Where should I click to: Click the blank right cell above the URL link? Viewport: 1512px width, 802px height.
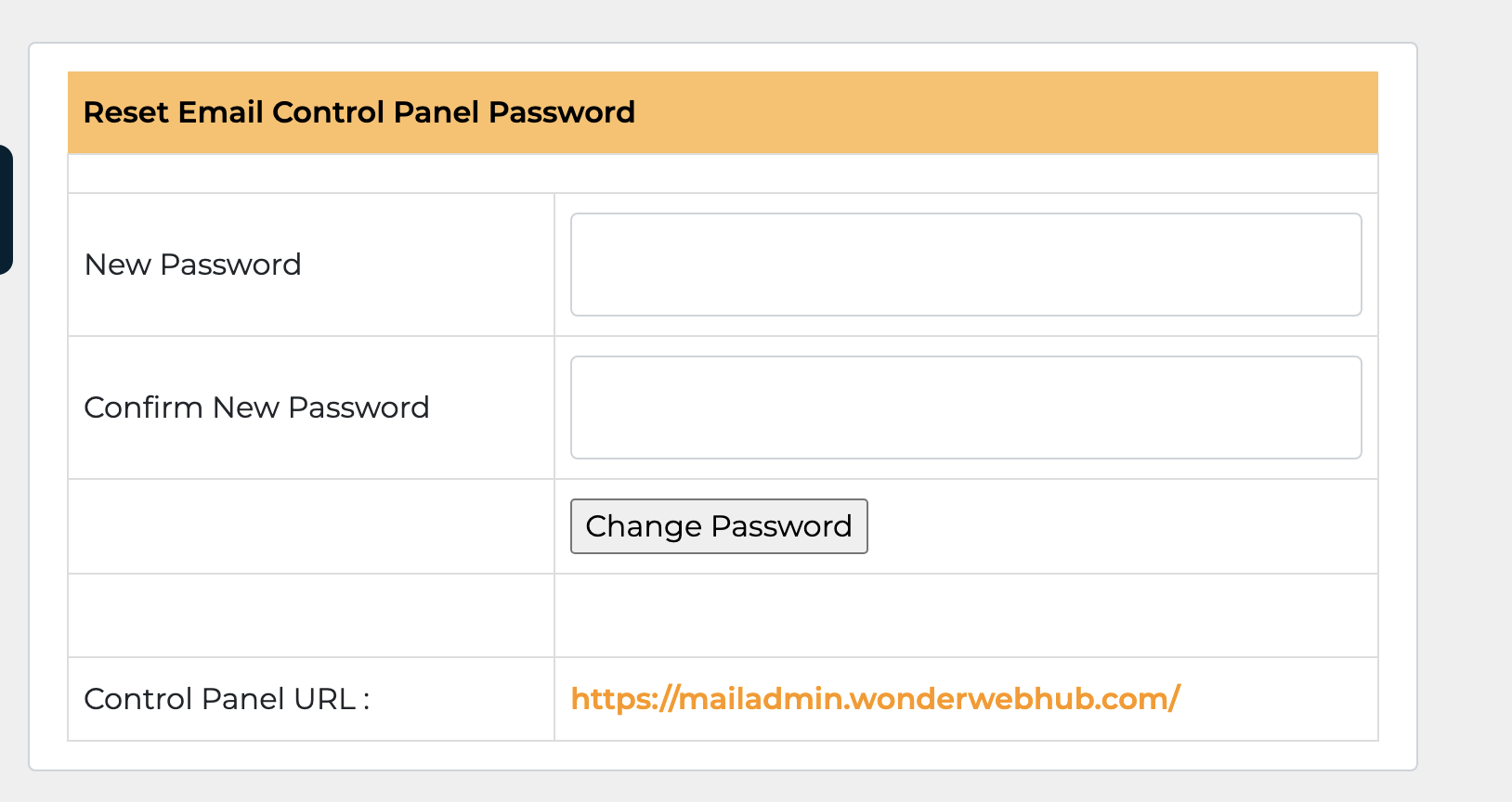click(966, 615)
